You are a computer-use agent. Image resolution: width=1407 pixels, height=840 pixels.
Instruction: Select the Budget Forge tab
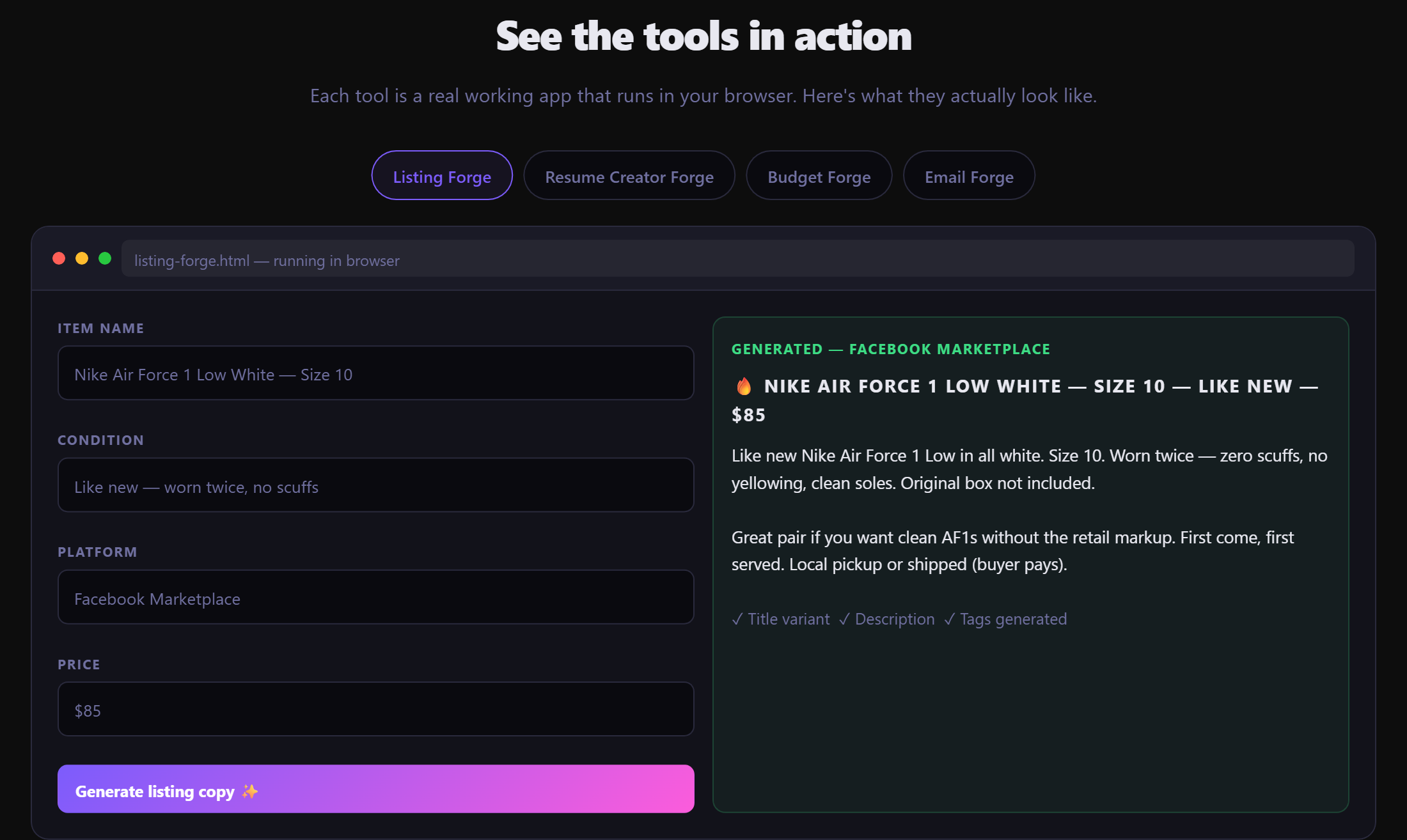pos(819,176)
